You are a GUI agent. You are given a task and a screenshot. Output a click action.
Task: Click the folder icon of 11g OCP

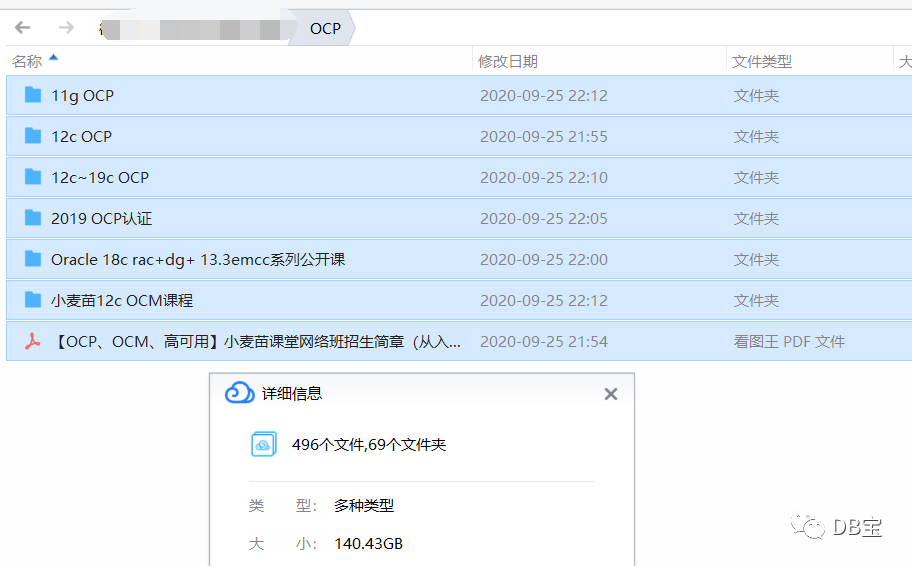(33, 95)
